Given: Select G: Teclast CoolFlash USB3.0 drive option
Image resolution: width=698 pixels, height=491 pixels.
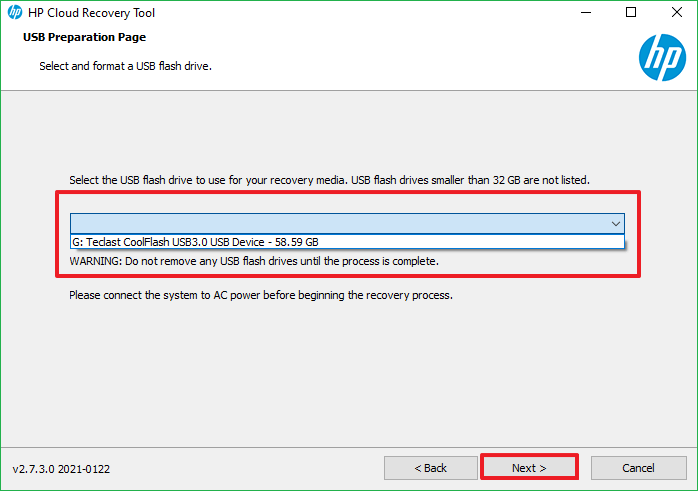Looking at the screenshot, I should click(x=347, y=242).
